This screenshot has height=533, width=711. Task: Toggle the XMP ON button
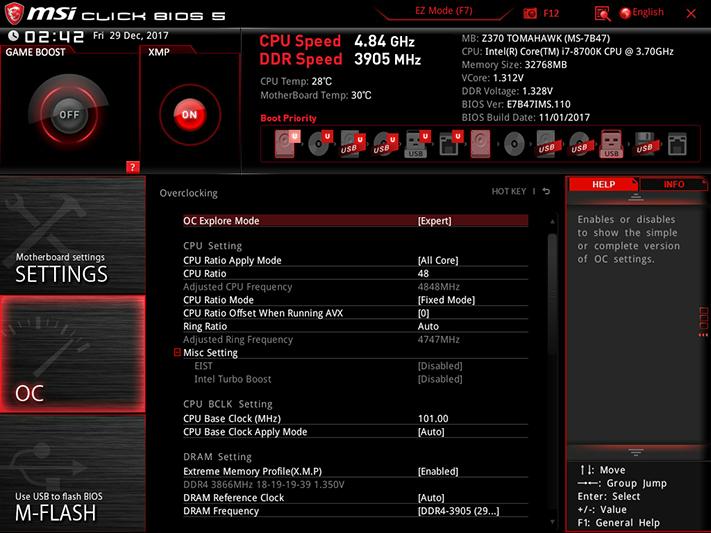[190, 114]
